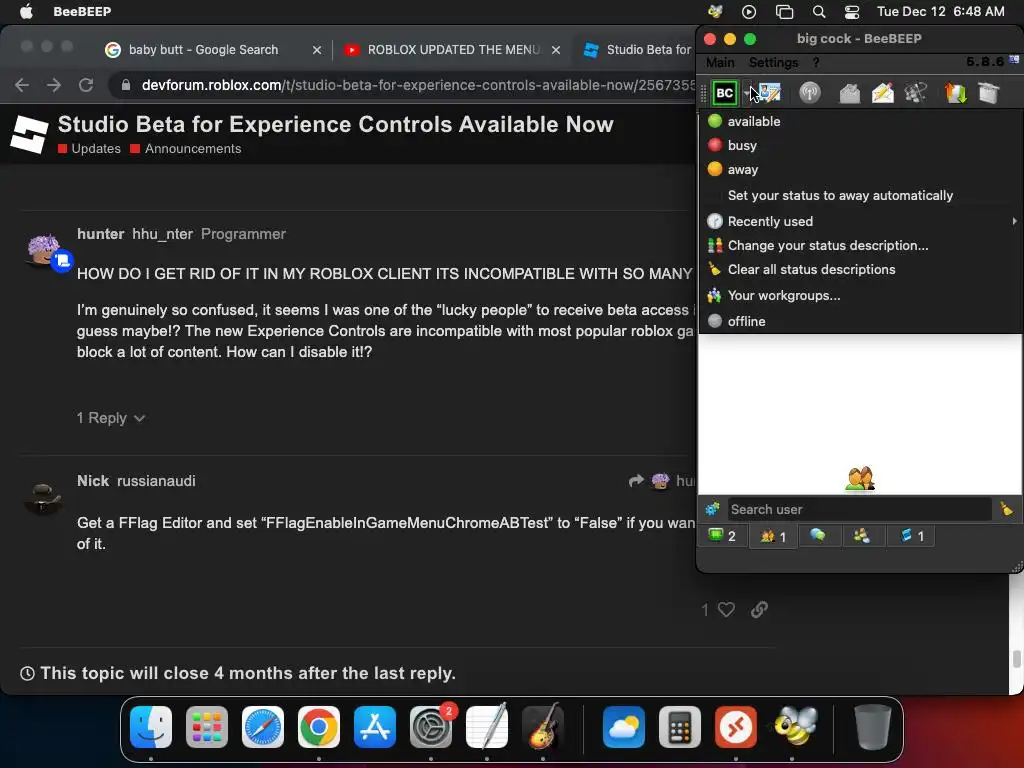Open the BeeBEEP bee icon in dock
The image size is (1024, 768).
point(795,726)
